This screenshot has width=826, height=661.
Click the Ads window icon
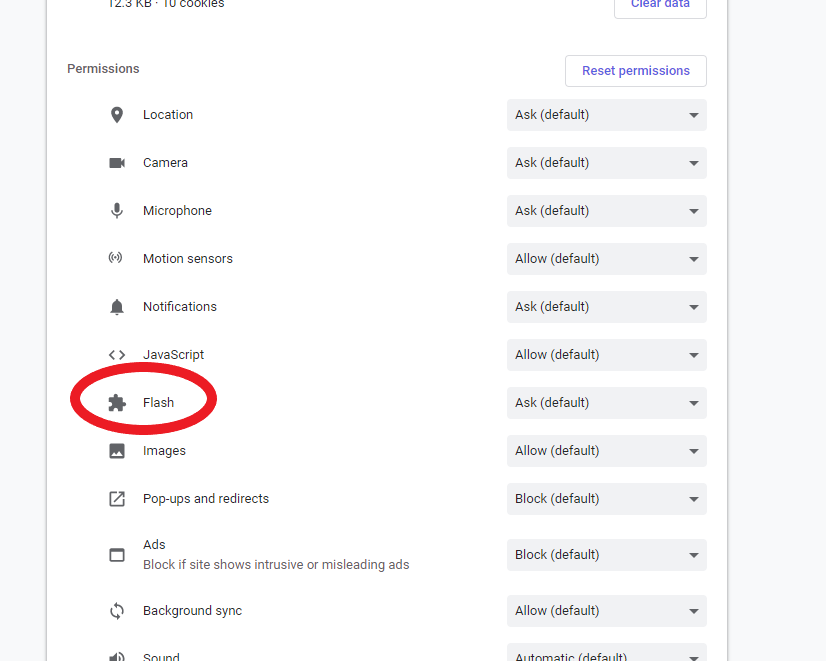[117, 555]
